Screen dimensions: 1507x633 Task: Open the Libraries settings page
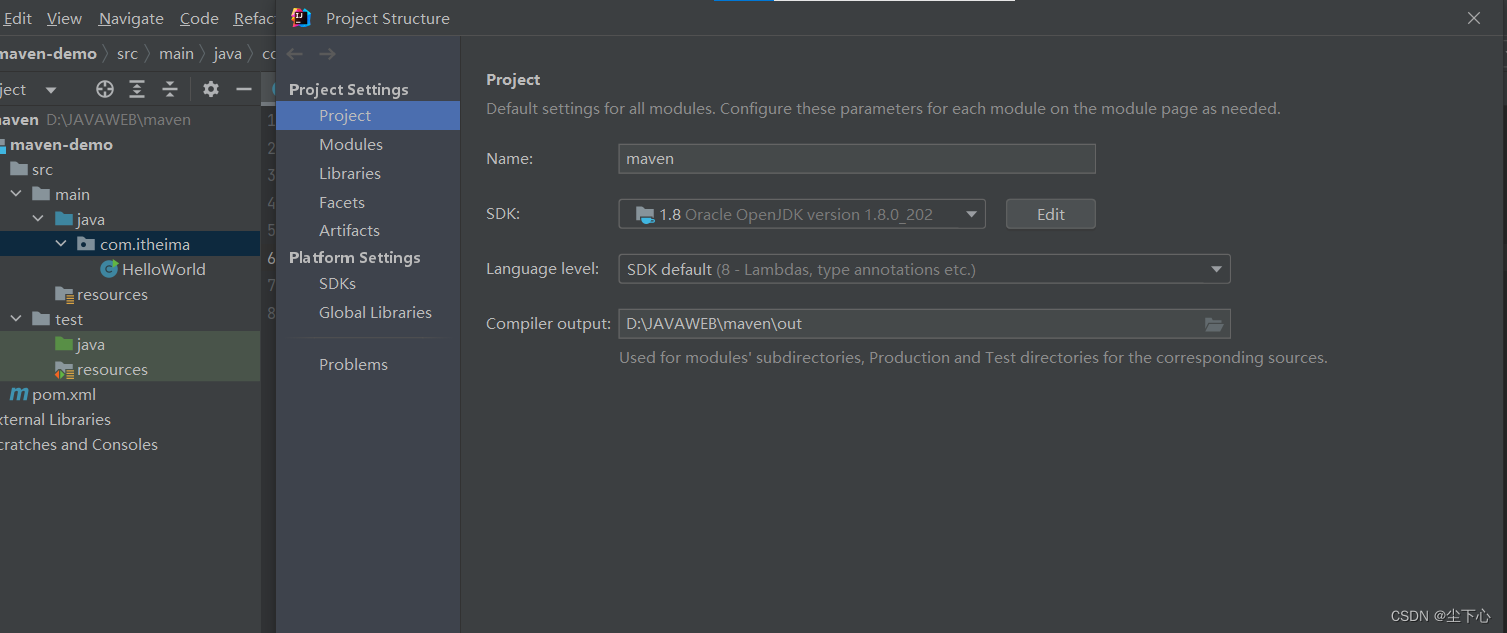pyautogui.click(x=350, y=174)
